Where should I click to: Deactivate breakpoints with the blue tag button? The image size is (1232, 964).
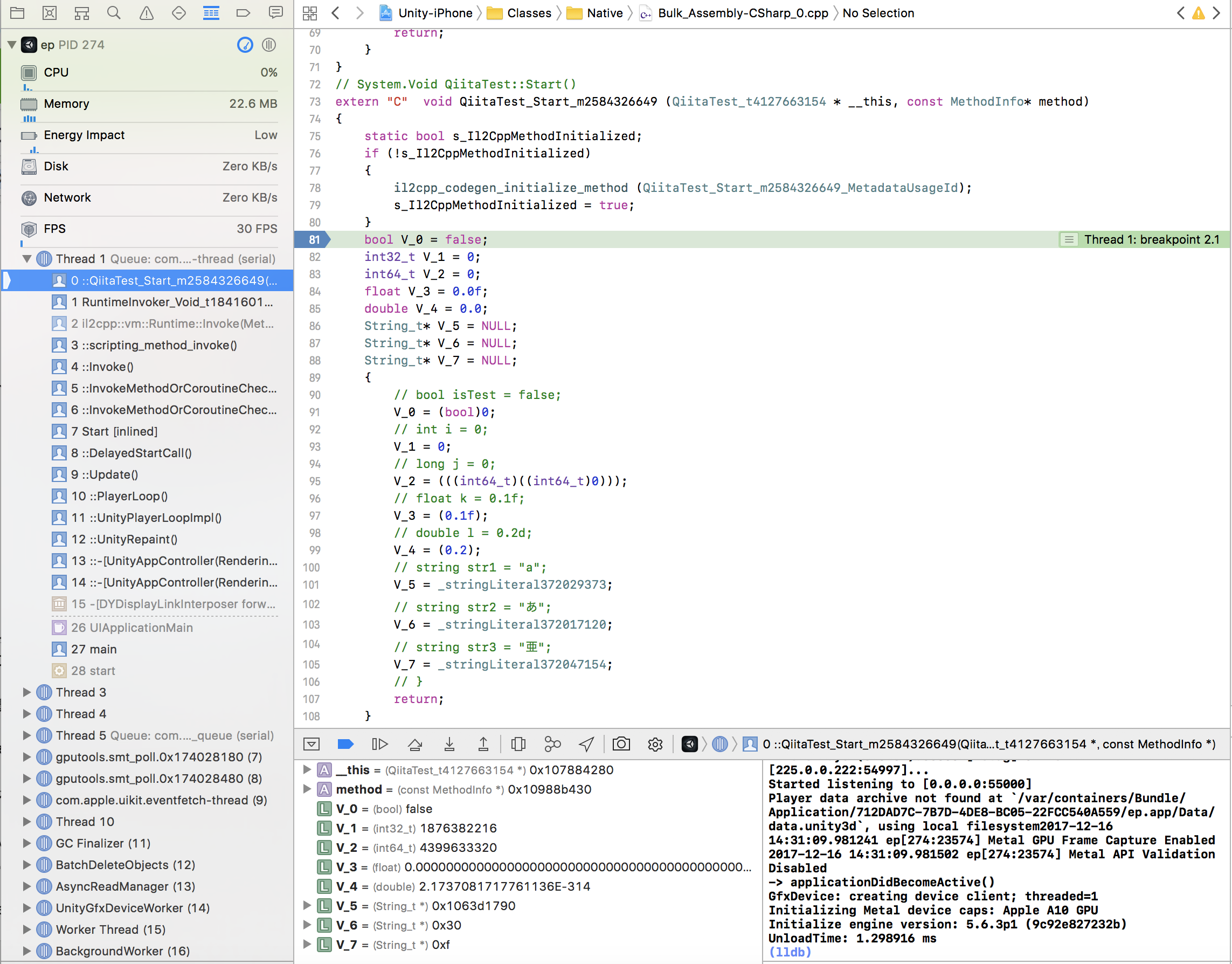345,745
